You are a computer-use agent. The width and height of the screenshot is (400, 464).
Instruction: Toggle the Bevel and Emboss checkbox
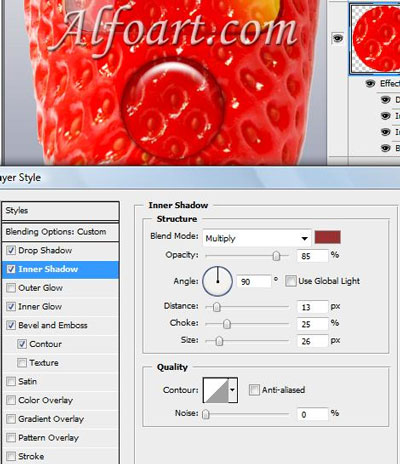click(11, 325)
